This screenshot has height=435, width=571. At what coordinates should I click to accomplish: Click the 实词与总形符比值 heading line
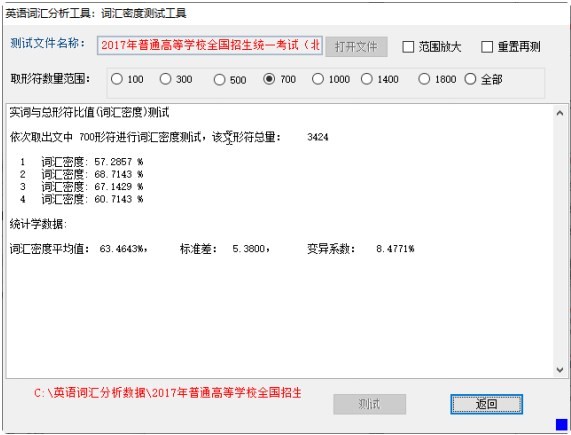(89, 112)
